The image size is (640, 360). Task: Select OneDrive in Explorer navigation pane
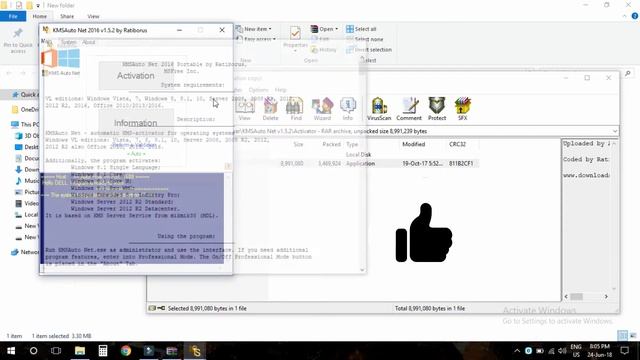(x=24, y=109)
